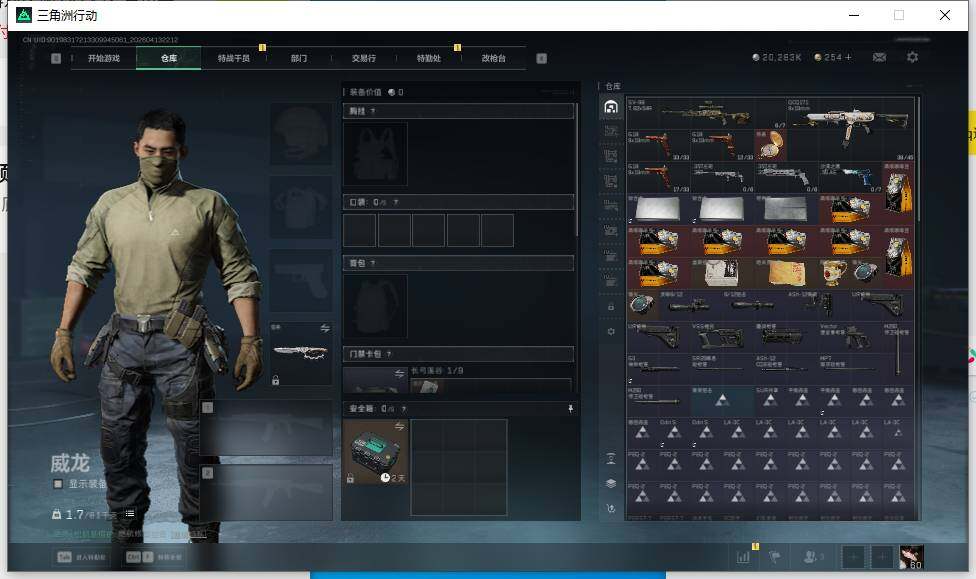Click the bottom icon in the warehouse sidebar

[x=611, y=509]
